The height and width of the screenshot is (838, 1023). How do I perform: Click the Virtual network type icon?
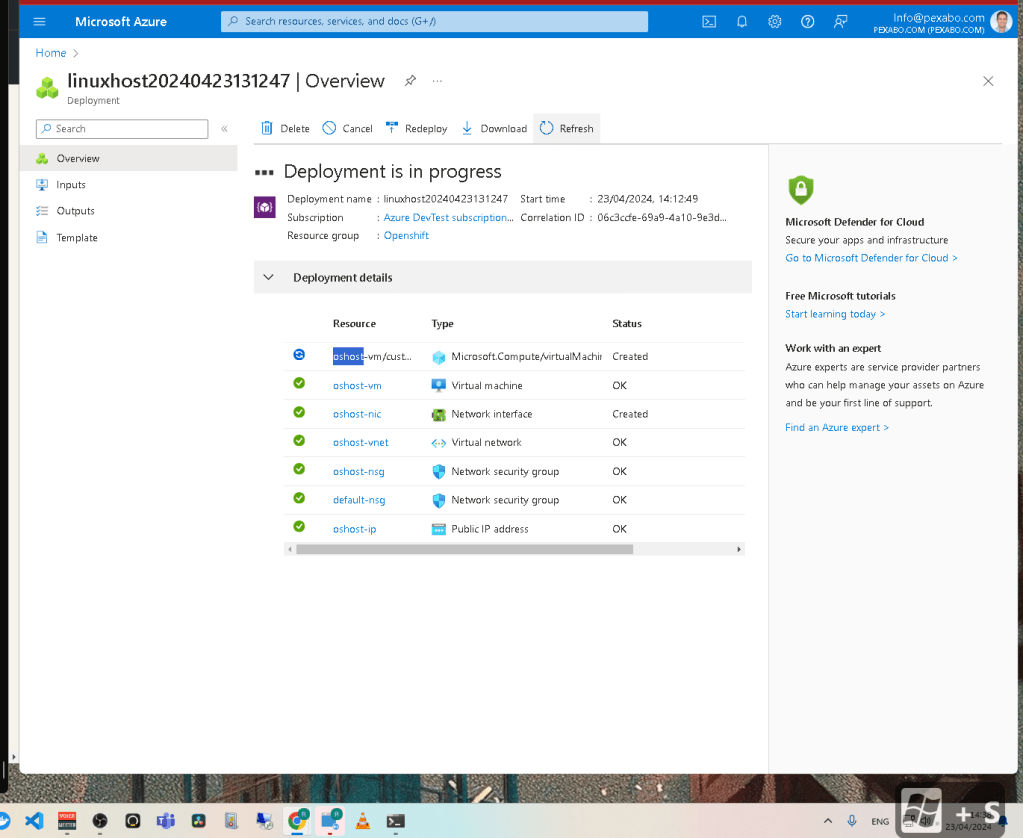[438, 443]
